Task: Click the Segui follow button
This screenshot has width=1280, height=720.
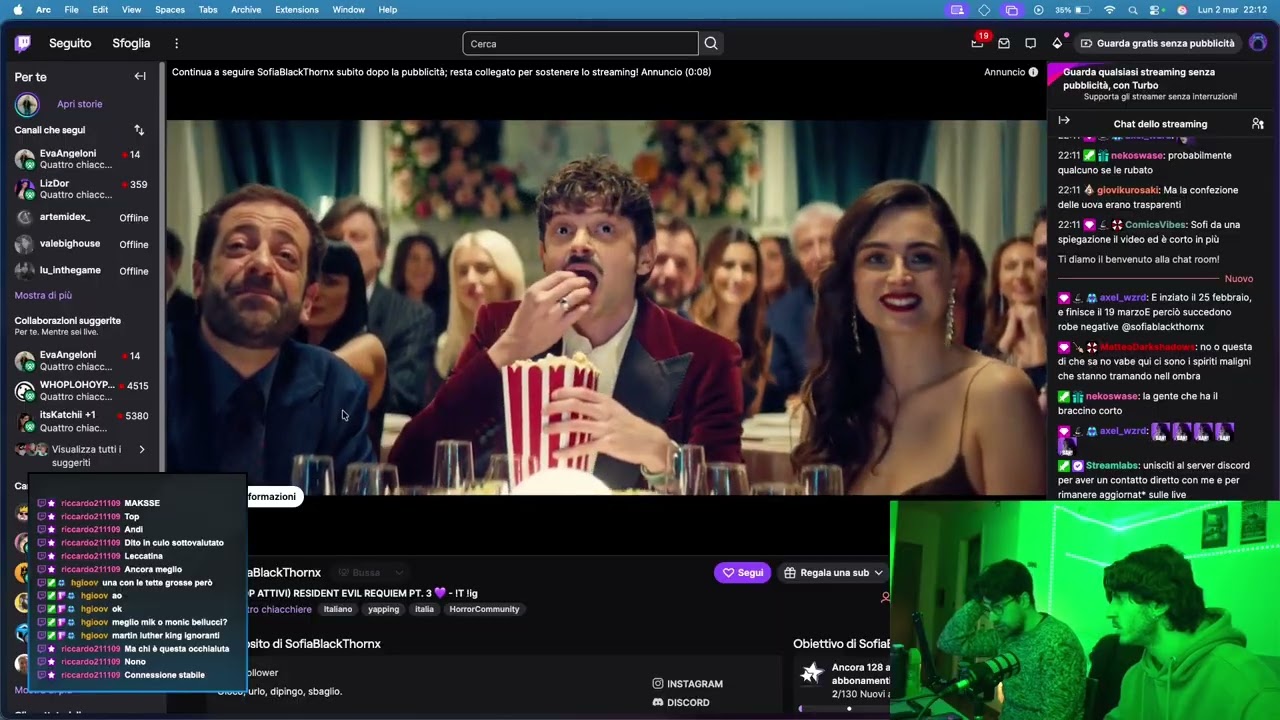Action: [743, 573]
